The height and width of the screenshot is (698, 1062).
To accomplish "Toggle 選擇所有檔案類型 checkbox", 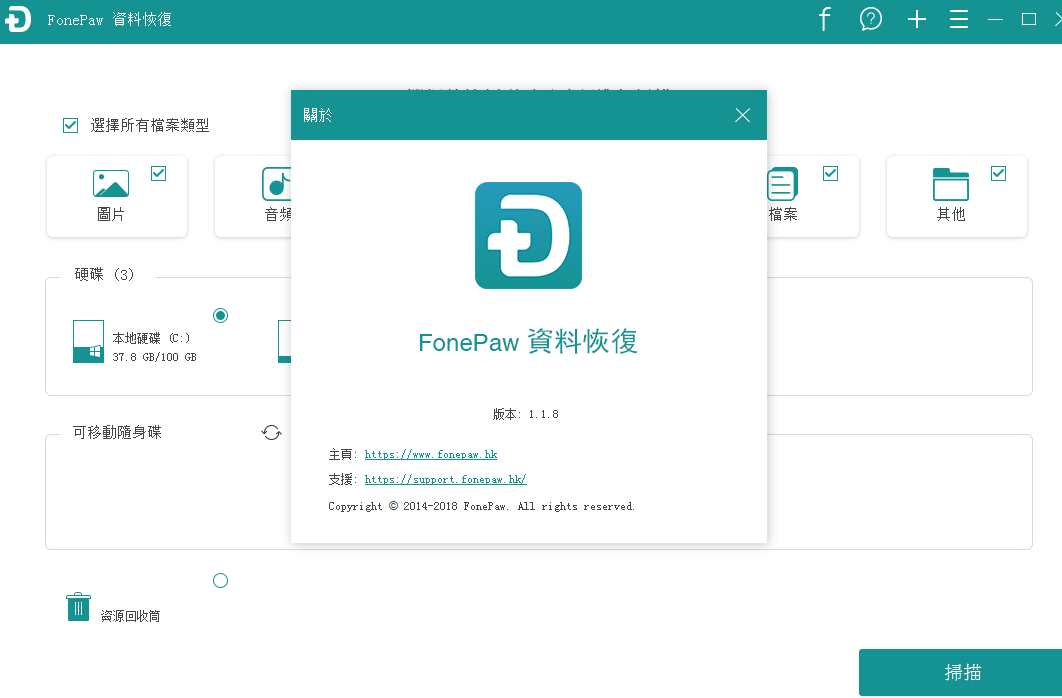I will pos(70,125).
